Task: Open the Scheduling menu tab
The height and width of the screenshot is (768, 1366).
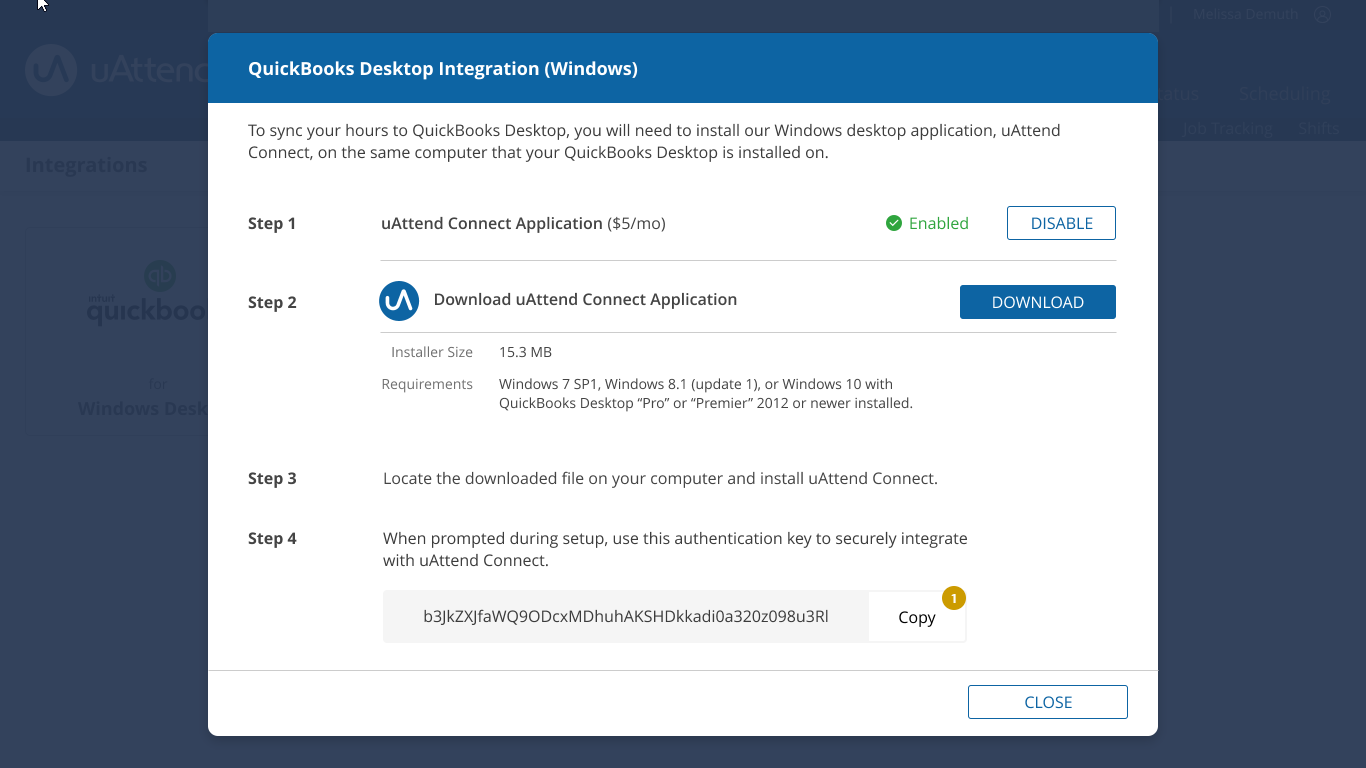Action: (x=1284, y=94)
